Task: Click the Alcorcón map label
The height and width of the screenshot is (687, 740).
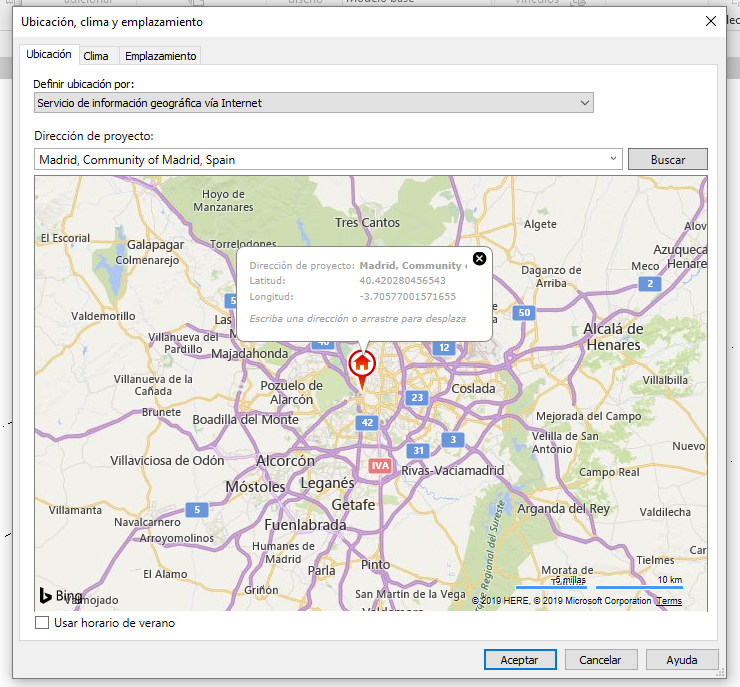Action: pos(285,461)
